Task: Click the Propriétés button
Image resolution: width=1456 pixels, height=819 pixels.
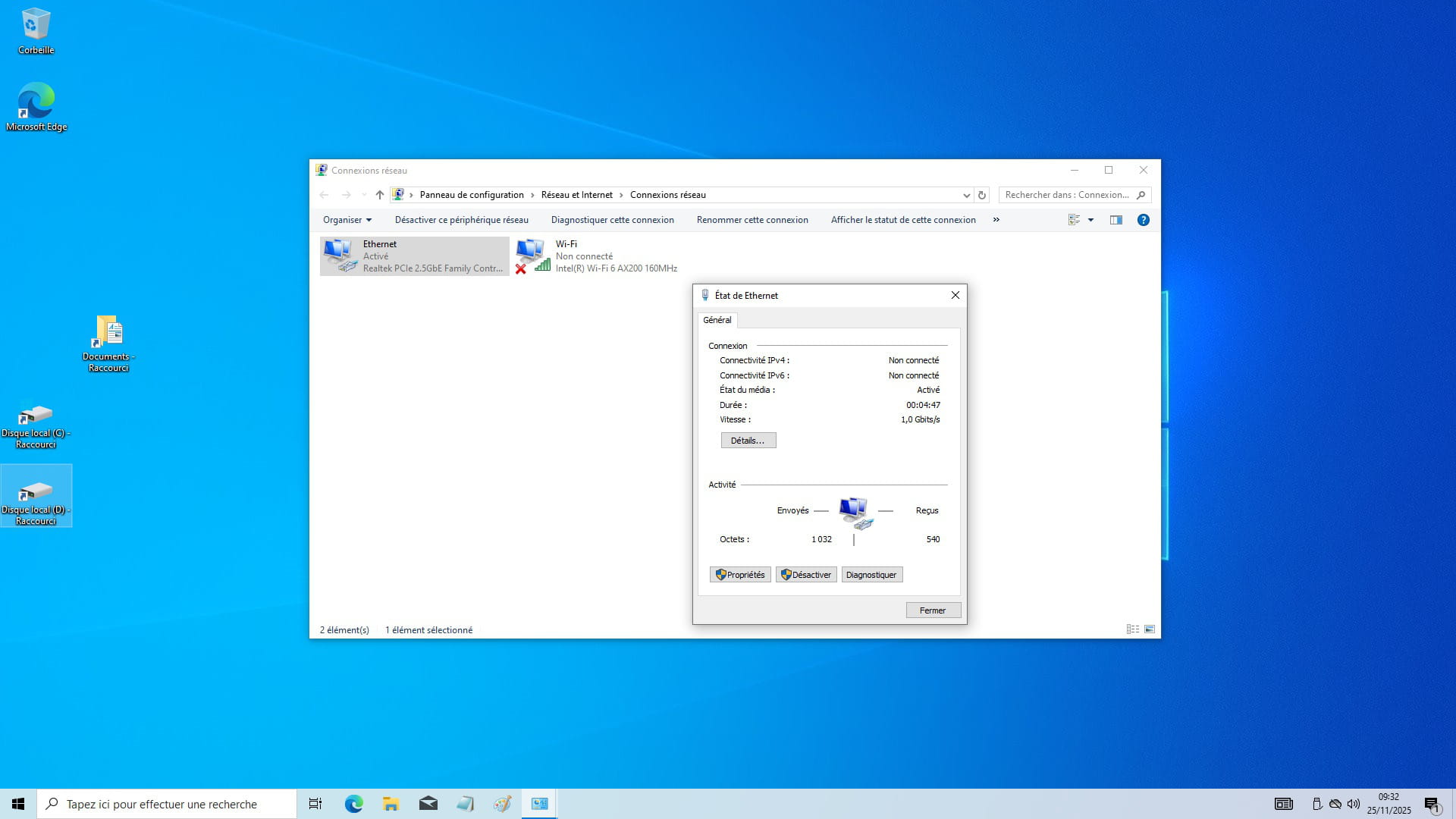Action: click(x=740, y=575)
